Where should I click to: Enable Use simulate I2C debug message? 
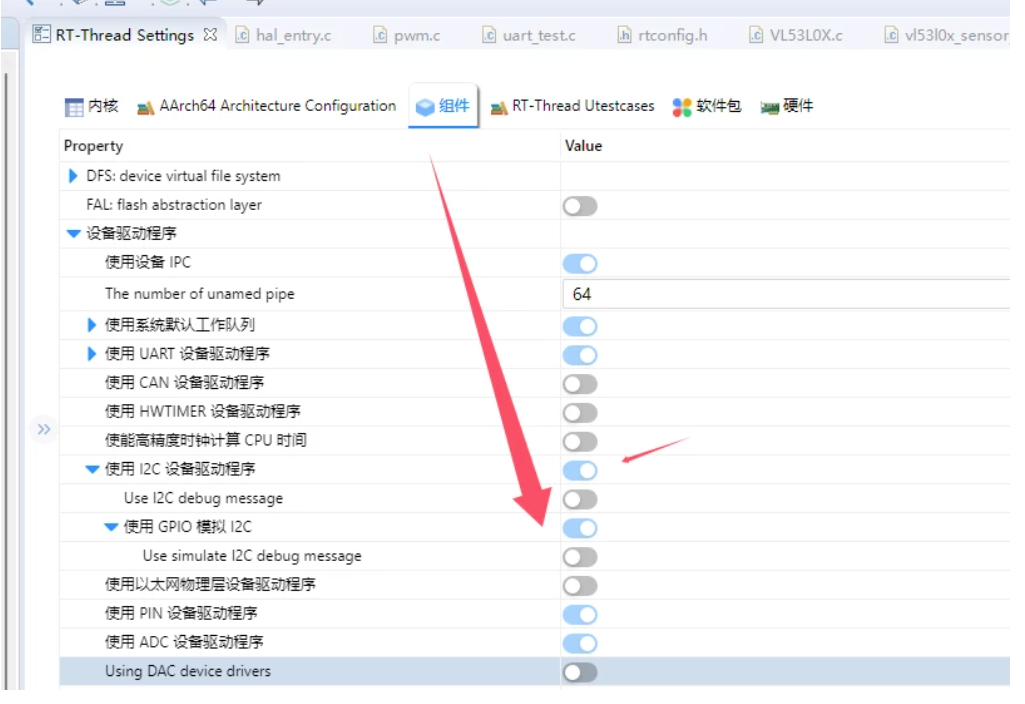pos(580,557)
